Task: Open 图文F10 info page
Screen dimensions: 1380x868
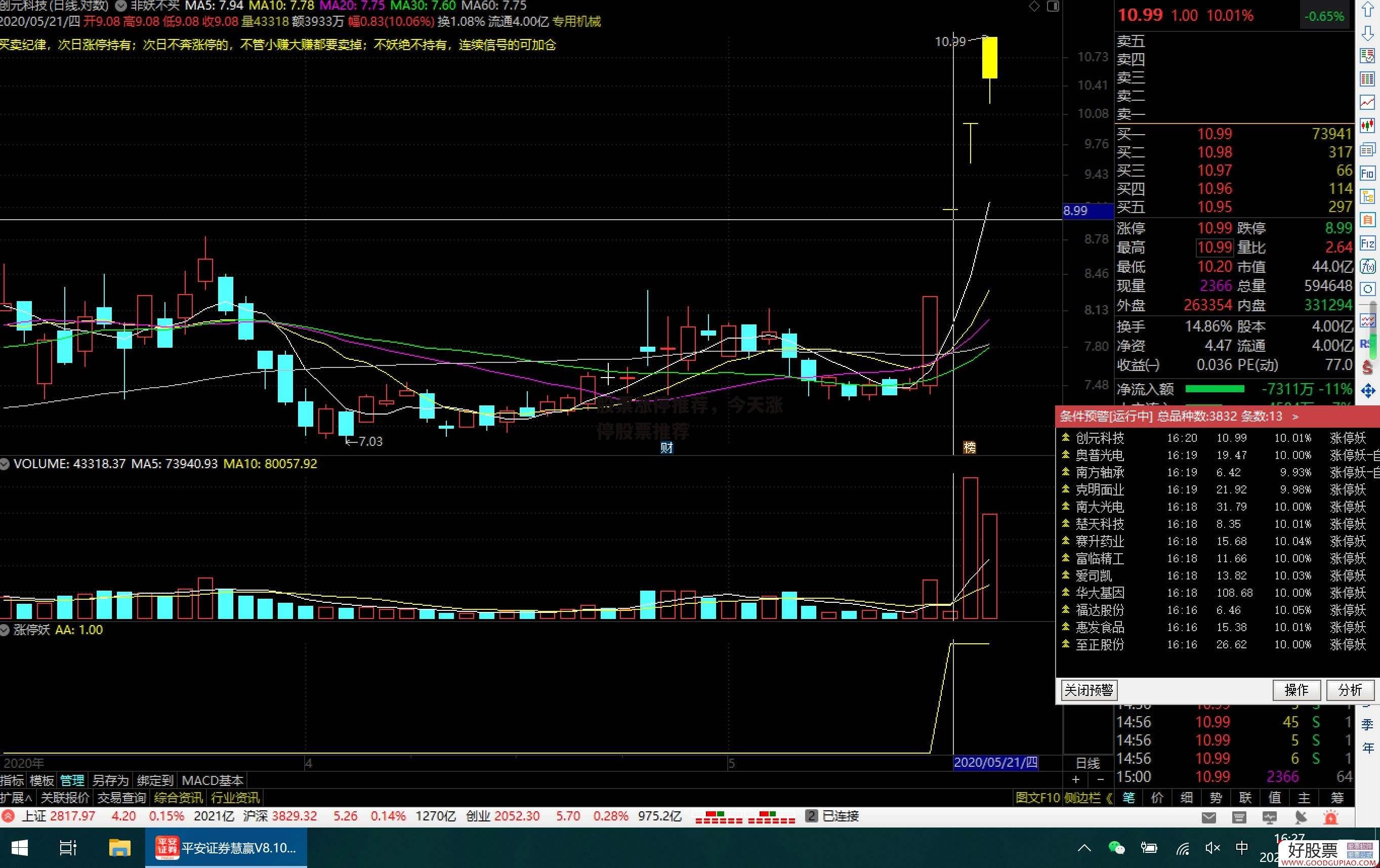Action: click(1038, 798)
